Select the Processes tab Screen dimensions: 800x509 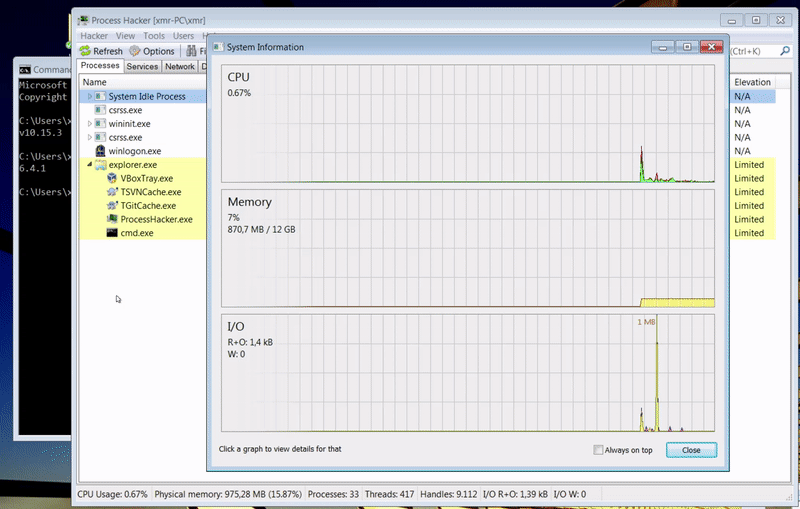point(100,65)
